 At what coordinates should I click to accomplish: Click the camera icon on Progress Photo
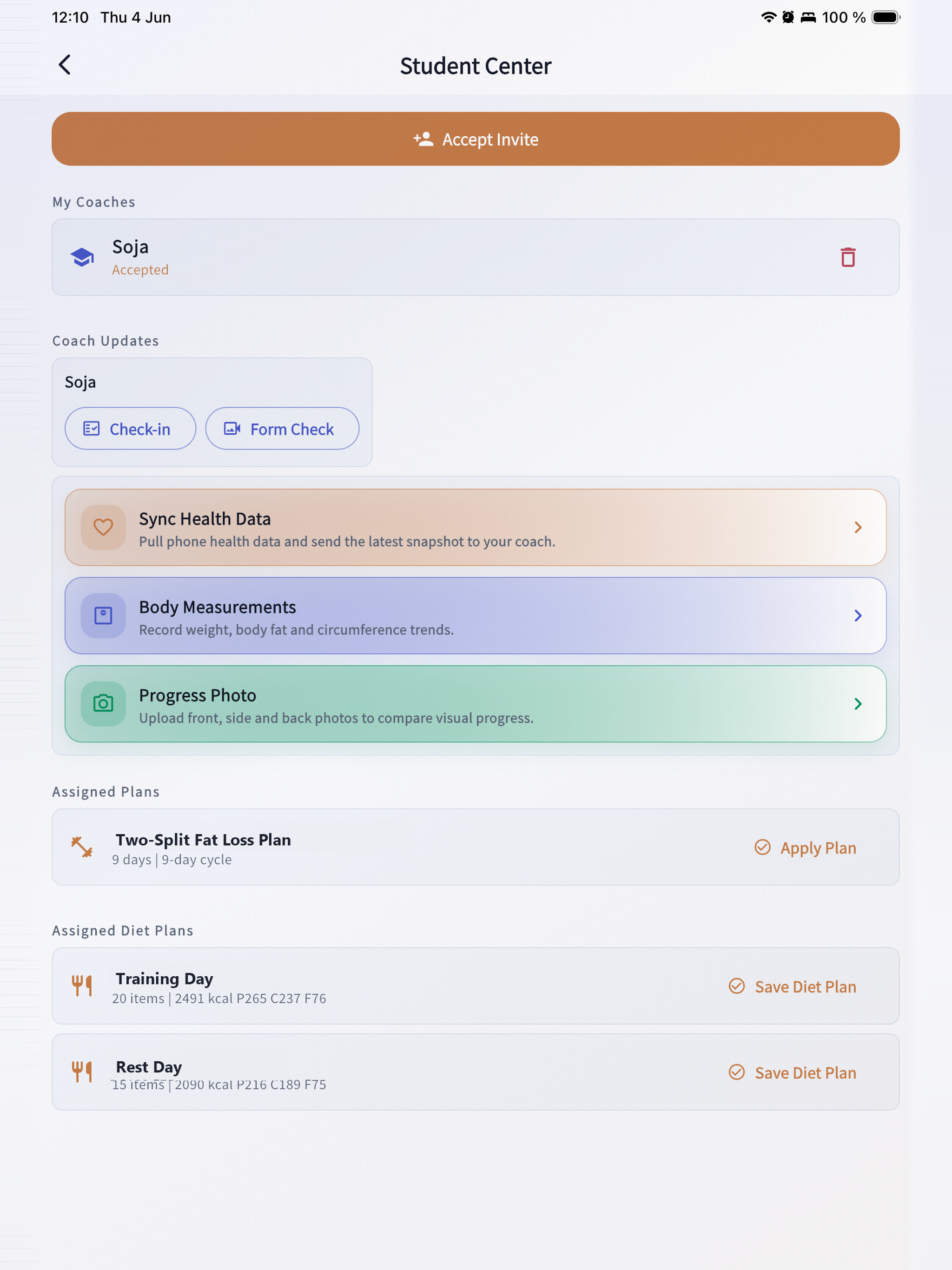[x=103, y=703]
